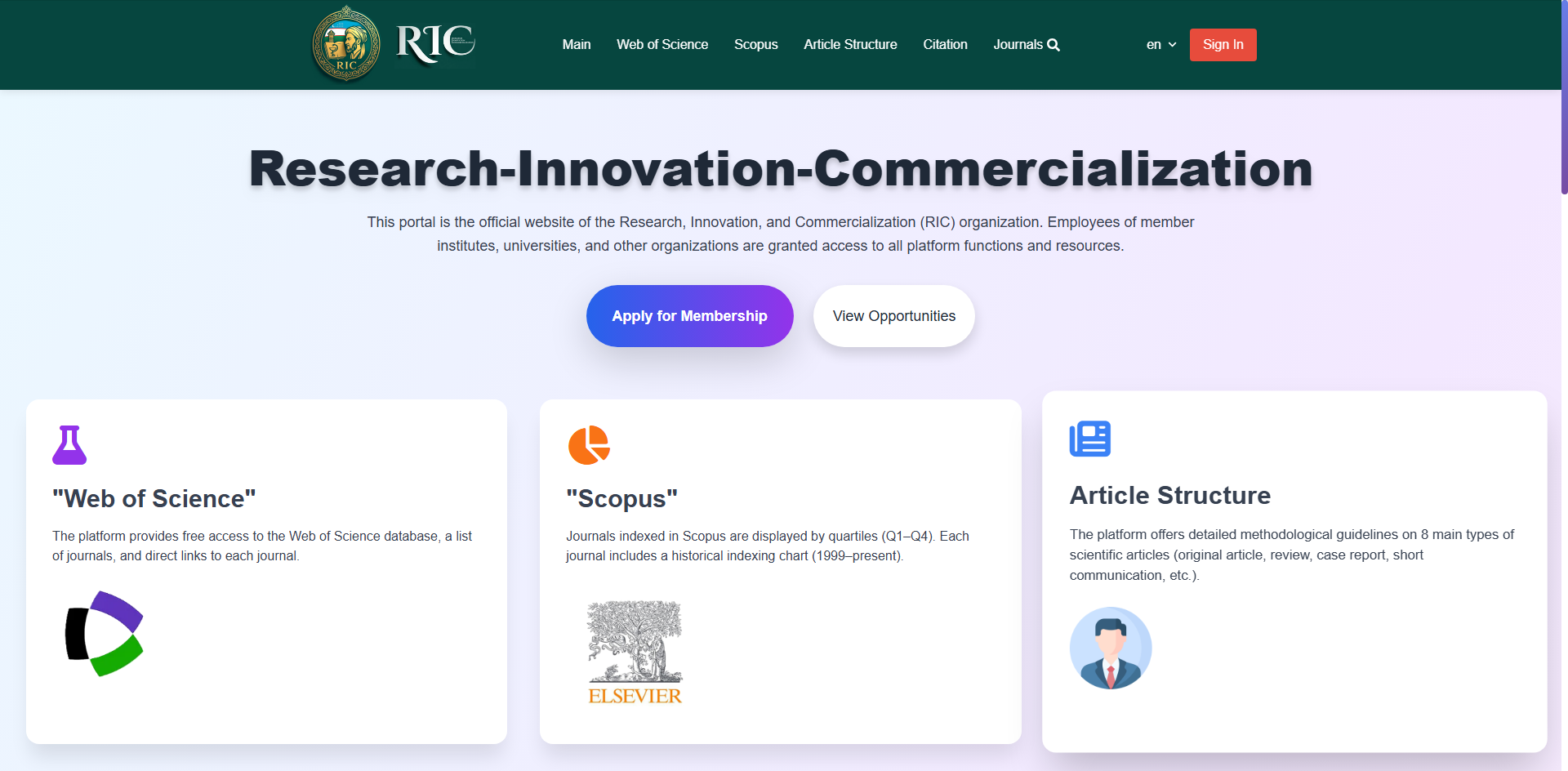Click the View Opportunities button
Image resolution: width=1568 pixels, height=771 pixels.
click(x=893, y=316)
